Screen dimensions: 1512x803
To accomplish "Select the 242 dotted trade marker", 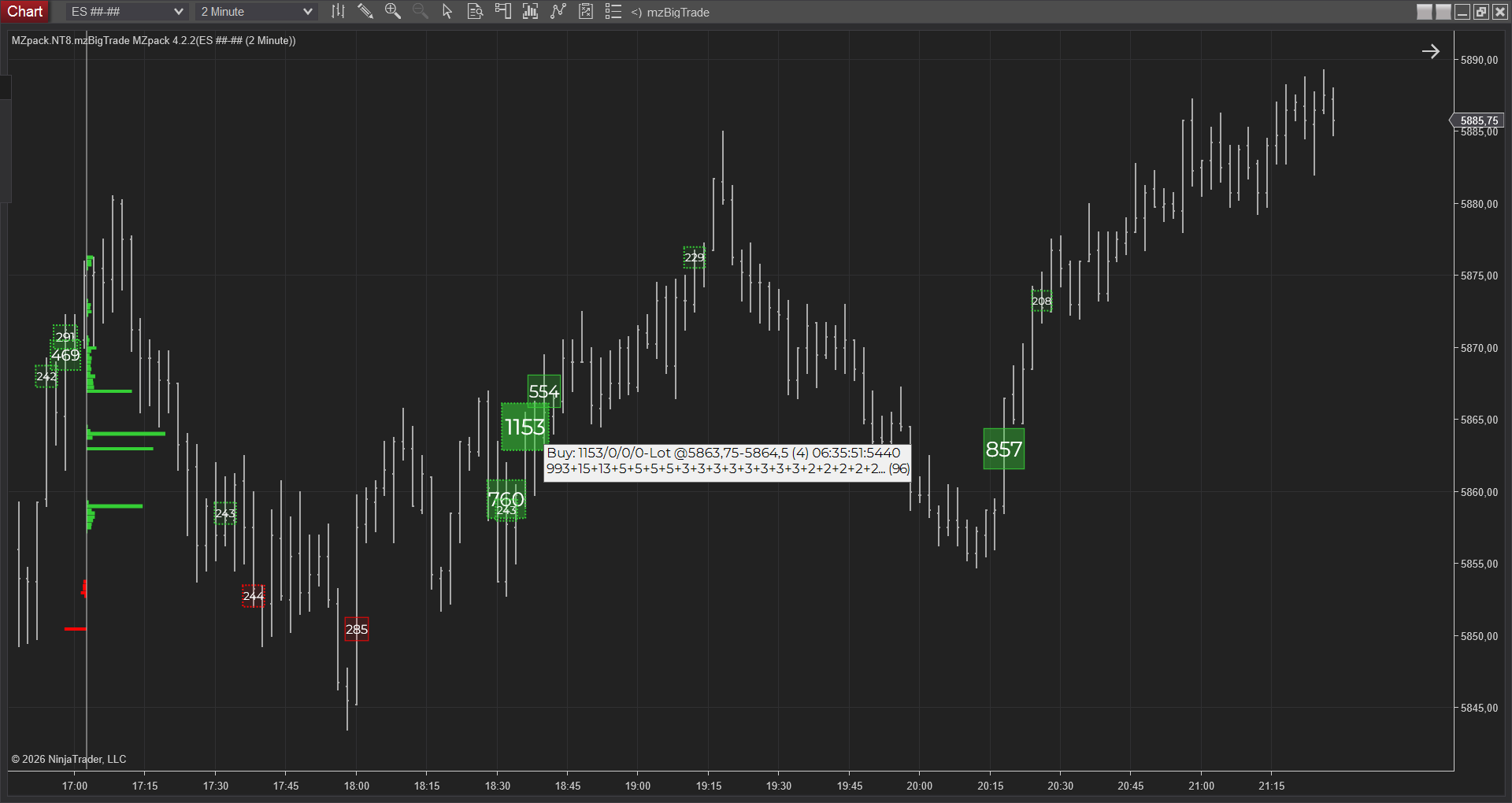I will coord(46,376).
